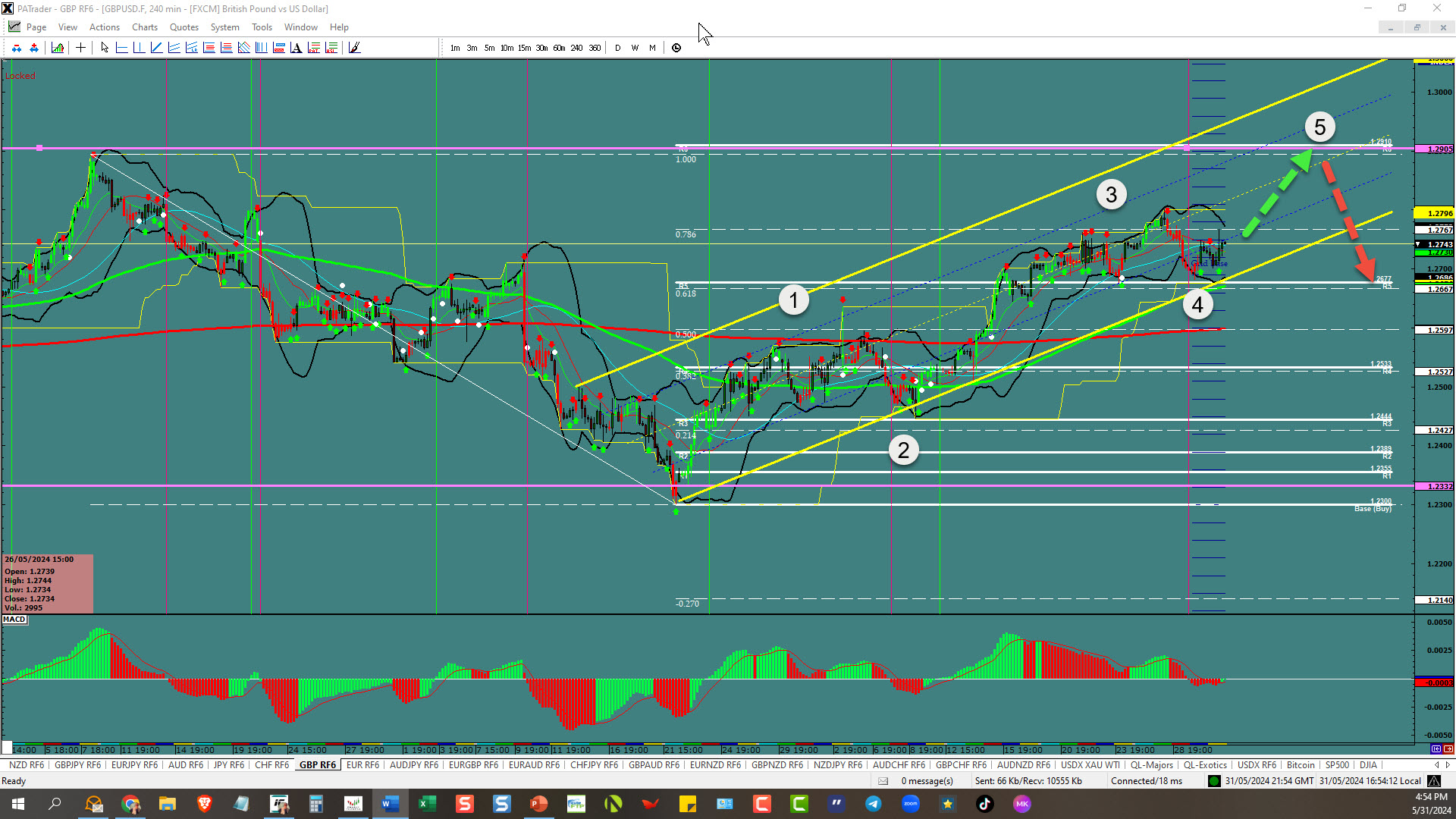
Task: Click the 1.2332 magenta price label
Action: pos(1435,486)
